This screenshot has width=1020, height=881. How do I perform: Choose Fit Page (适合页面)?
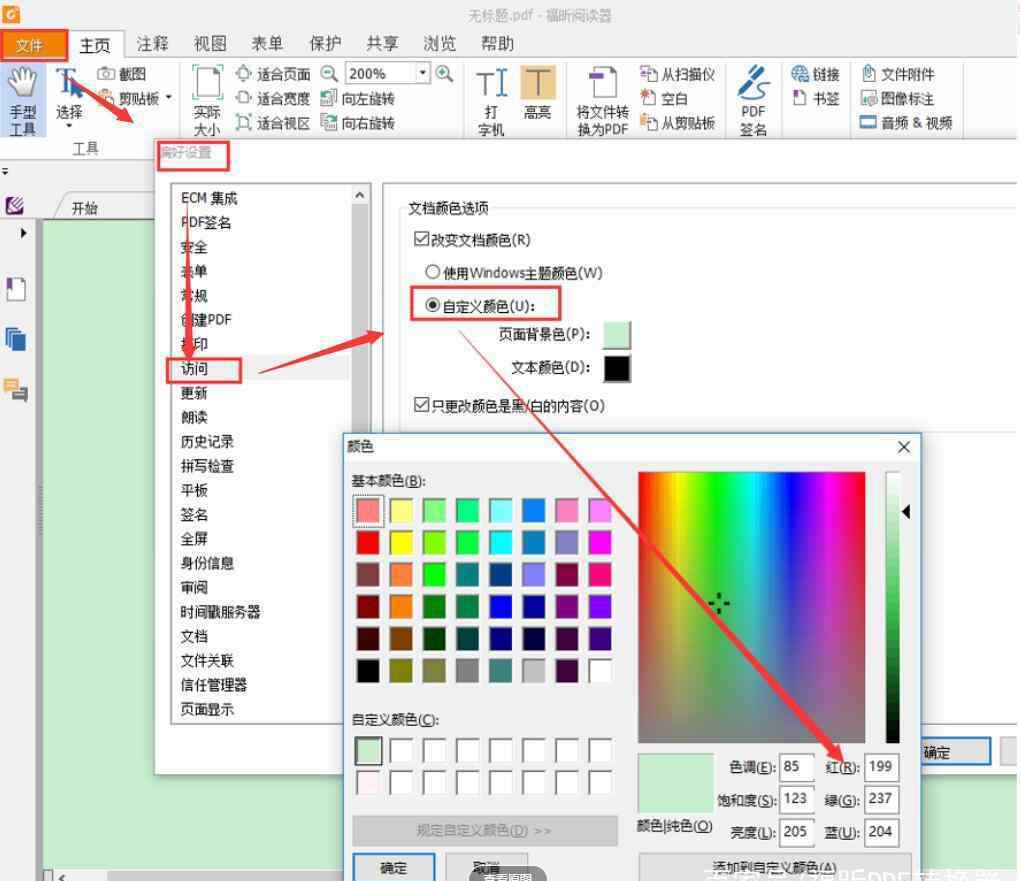(x=273, y=74)
